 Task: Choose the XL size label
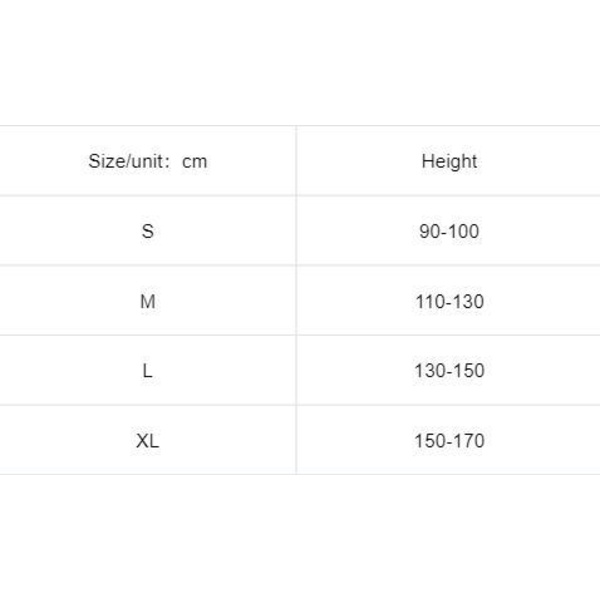point(148,441)
